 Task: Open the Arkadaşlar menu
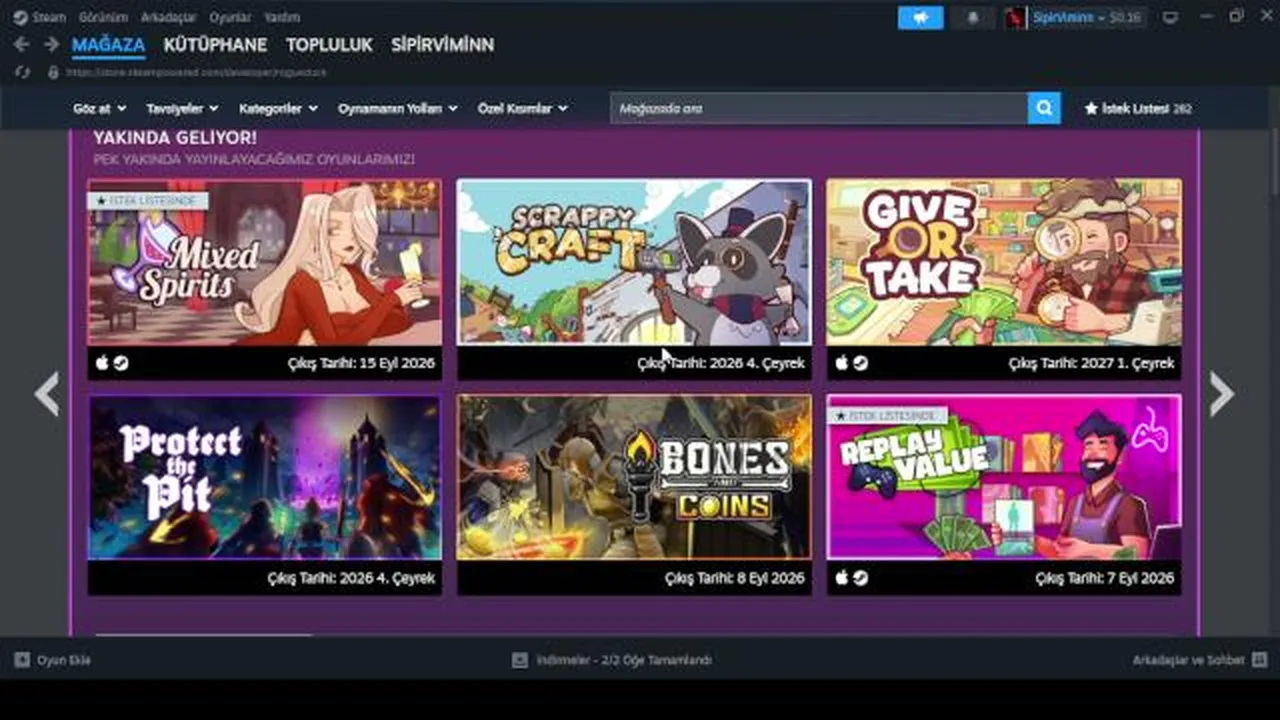[x=168, y=17]
